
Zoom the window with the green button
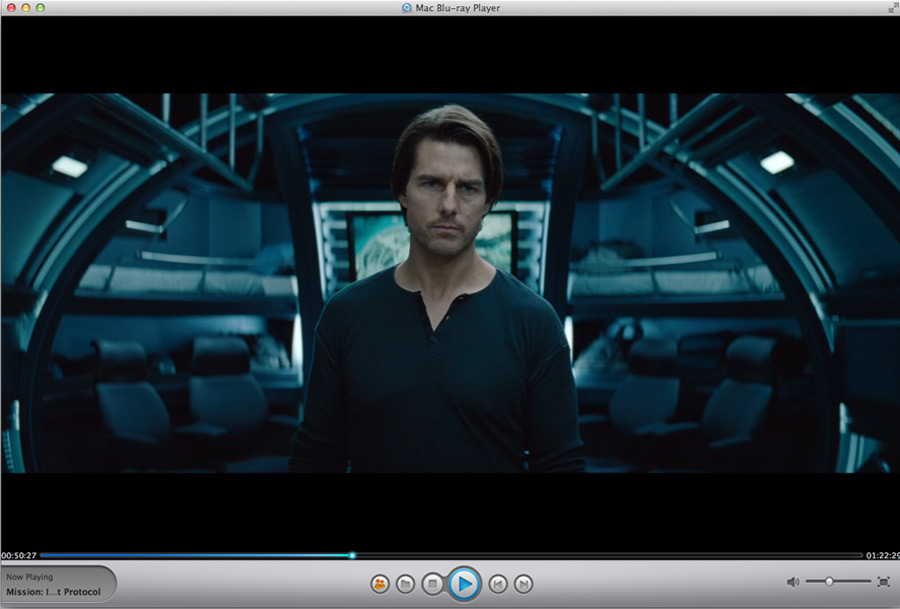pyautogui.click(x=41, y=8)
